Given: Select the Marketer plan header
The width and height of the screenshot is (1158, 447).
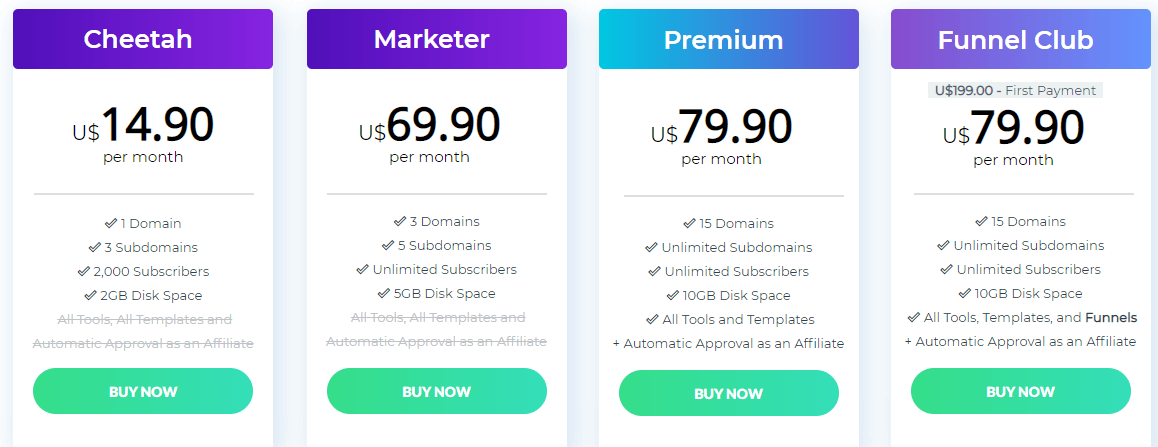Looking at the screenshot, I should [x=436, y=39].
